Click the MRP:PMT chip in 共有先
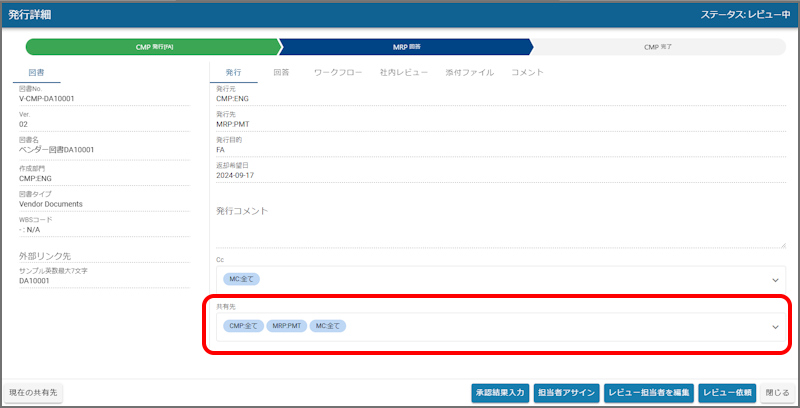This screenshot has width=800, height=408. coord(287,326)
